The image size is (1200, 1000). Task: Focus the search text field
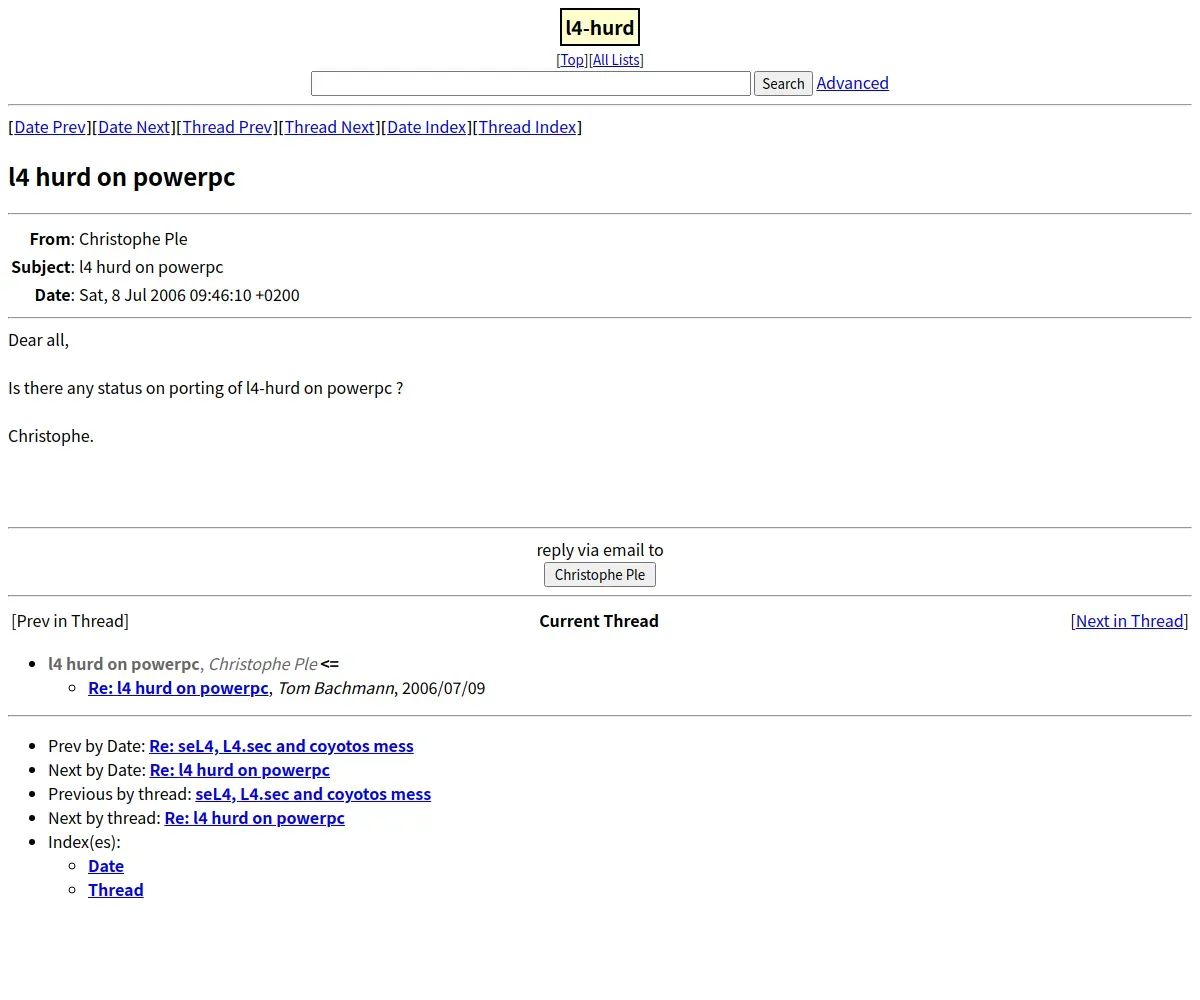click(x=531, y=84)
